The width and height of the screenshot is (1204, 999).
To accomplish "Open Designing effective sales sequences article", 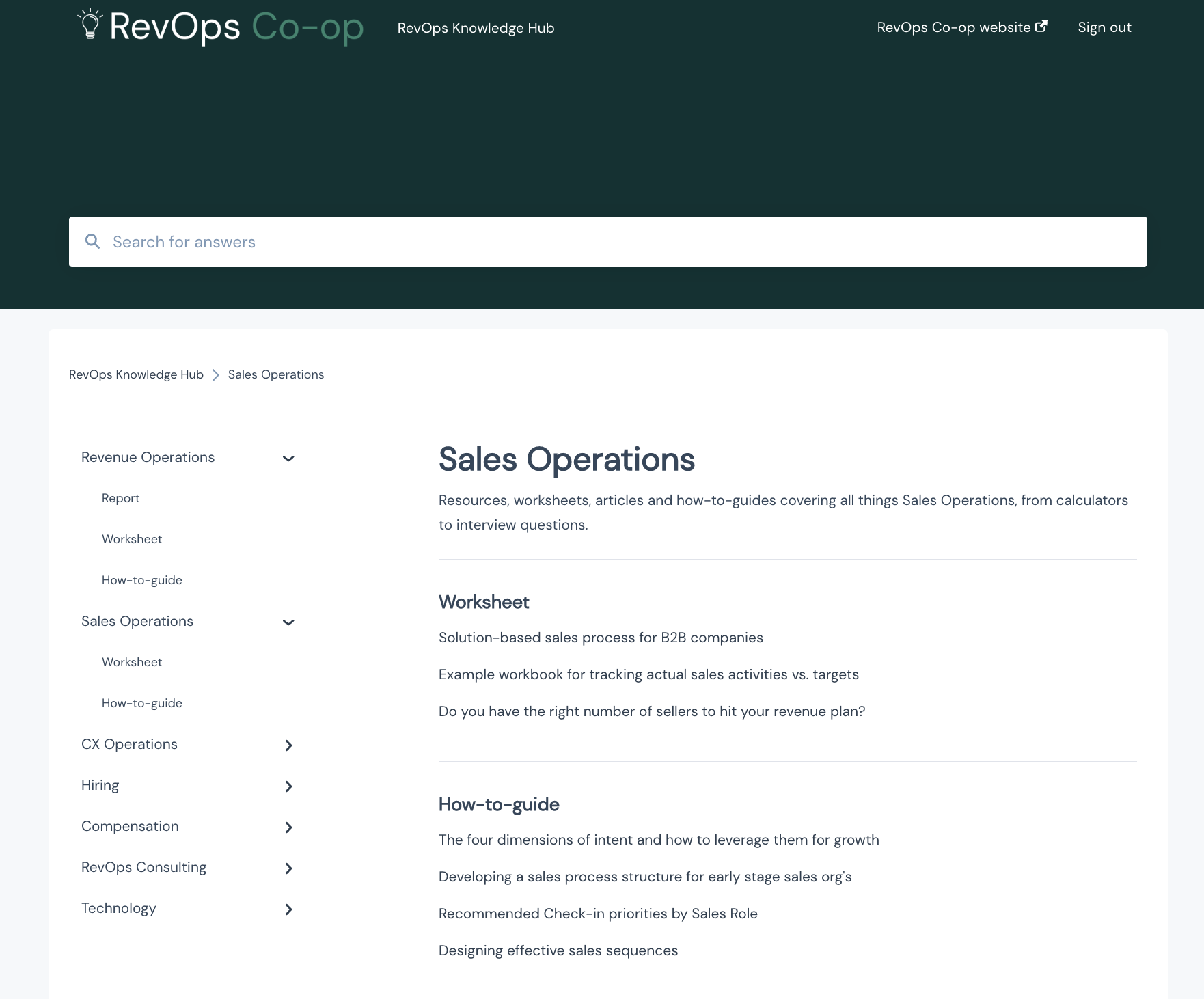I will point(558,950).
